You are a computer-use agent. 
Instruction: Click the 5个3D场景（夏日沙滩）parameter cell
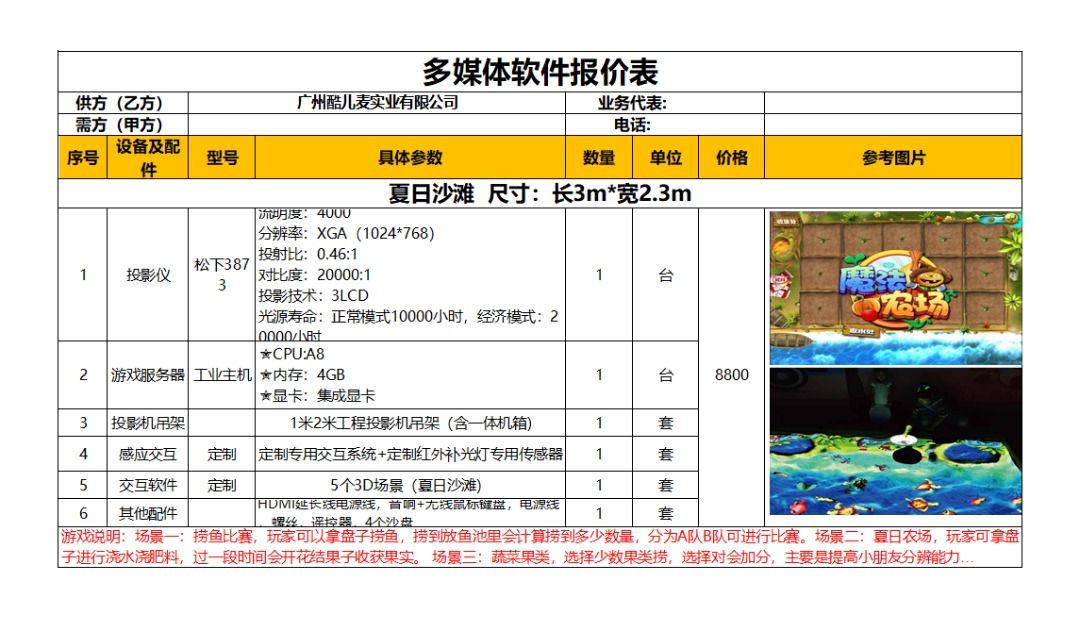pyautogui.click(x=410, y=485)
